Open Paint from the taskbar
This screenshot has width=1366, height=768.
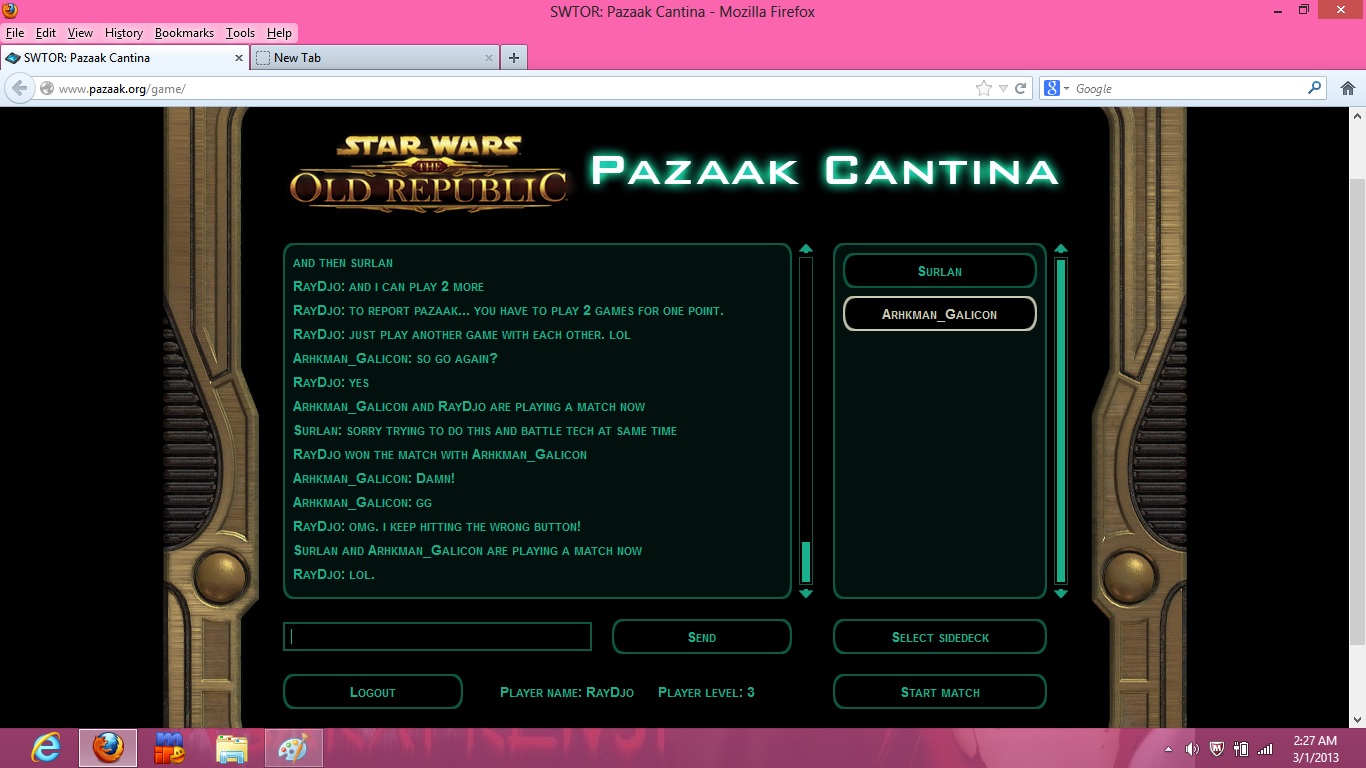point(293,748)
